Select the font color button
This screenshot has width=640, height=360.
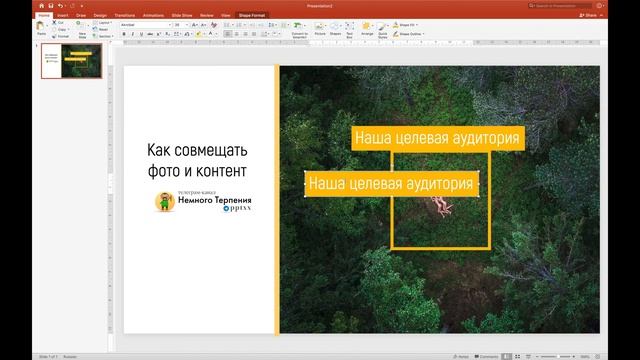pos(211,34)
